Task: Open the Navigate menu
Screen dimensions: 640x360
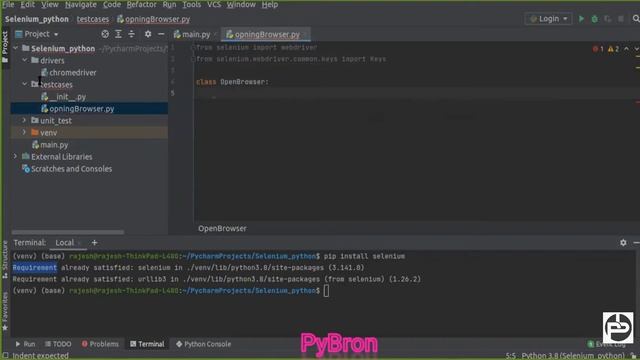Action: click(81, 4)
